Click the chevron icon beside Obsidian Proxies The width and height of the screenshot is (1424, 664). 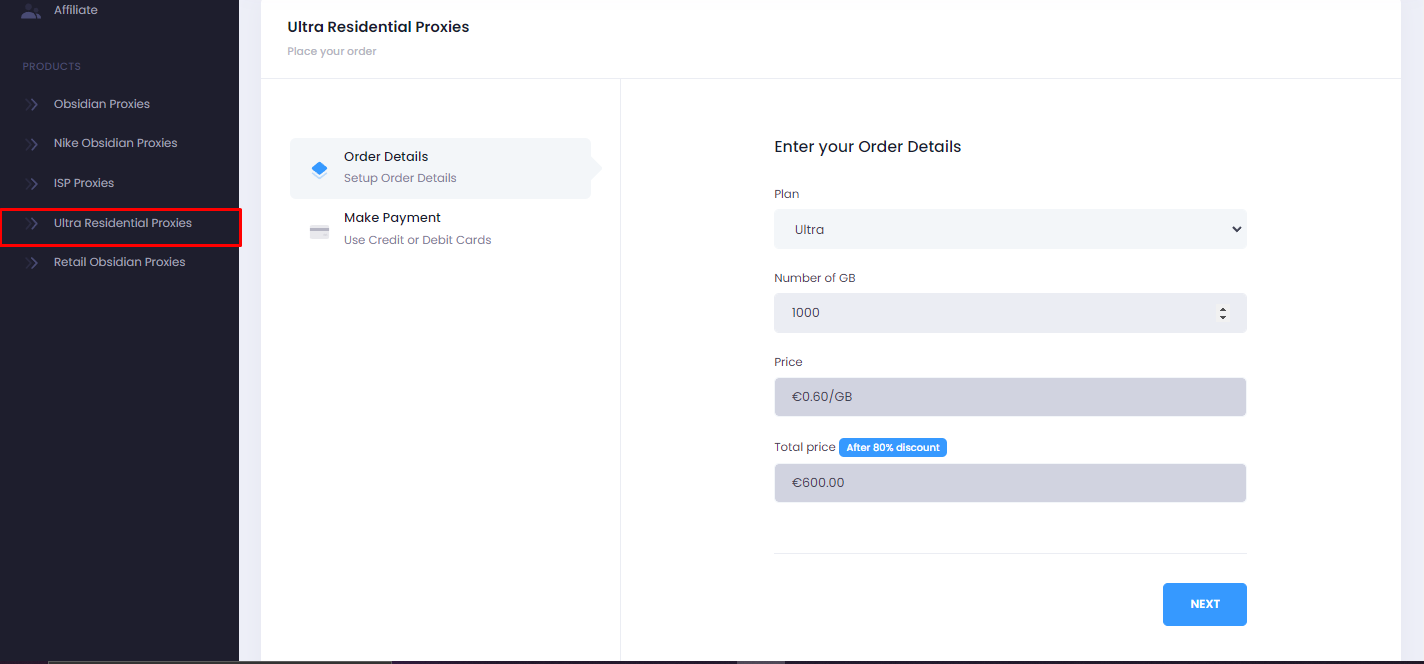point(32,104)
